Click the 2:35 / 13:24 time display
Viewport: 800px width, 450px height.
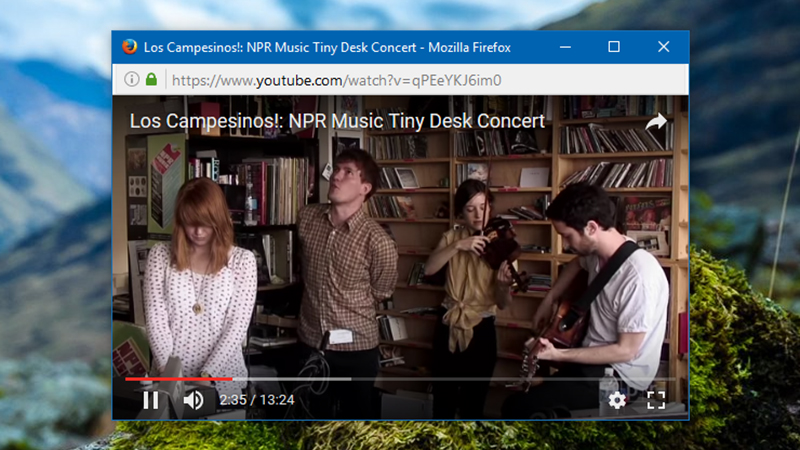(257, 400)
